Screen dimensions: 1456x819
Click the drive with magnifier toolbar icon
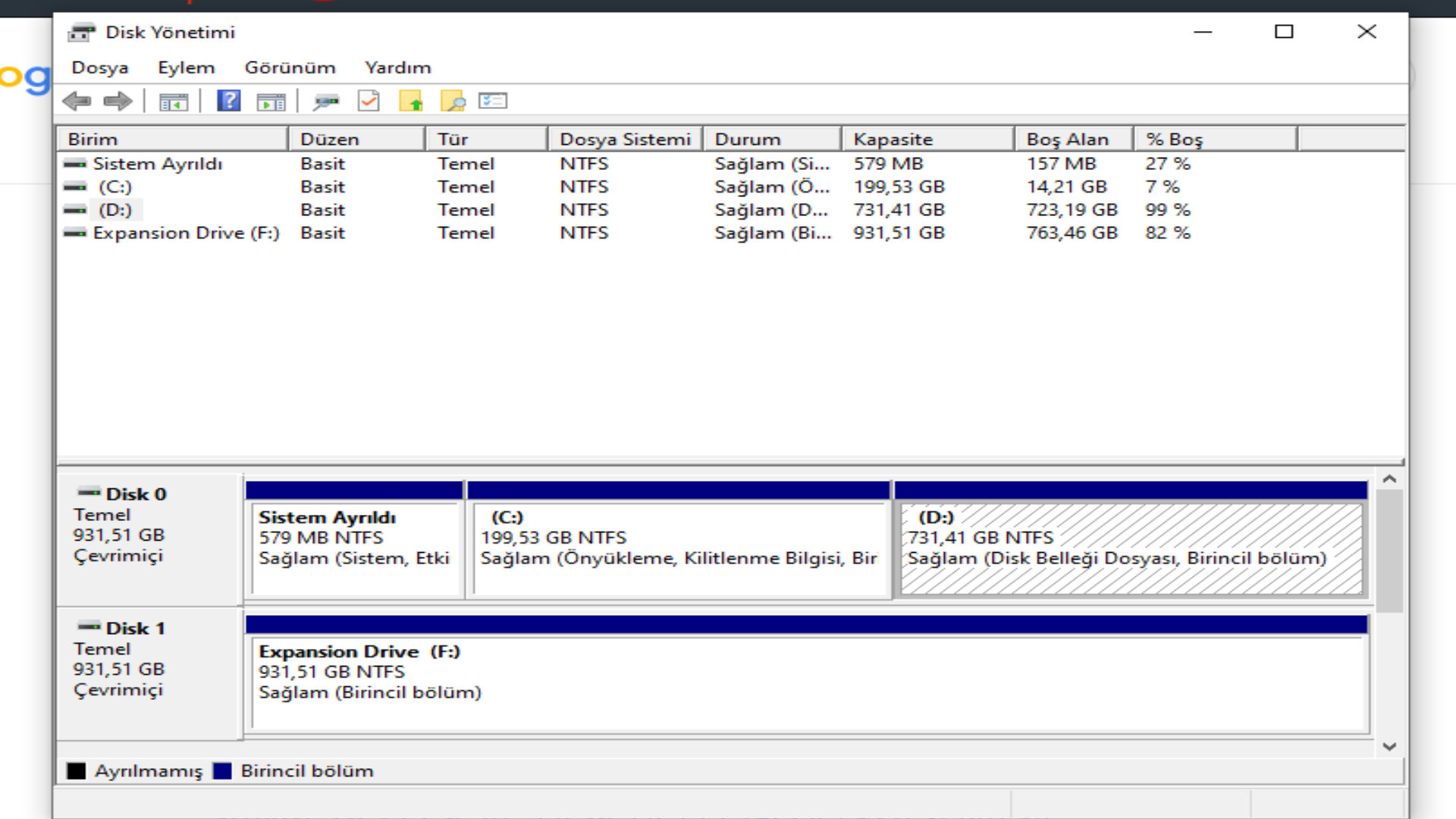(326, 101)
